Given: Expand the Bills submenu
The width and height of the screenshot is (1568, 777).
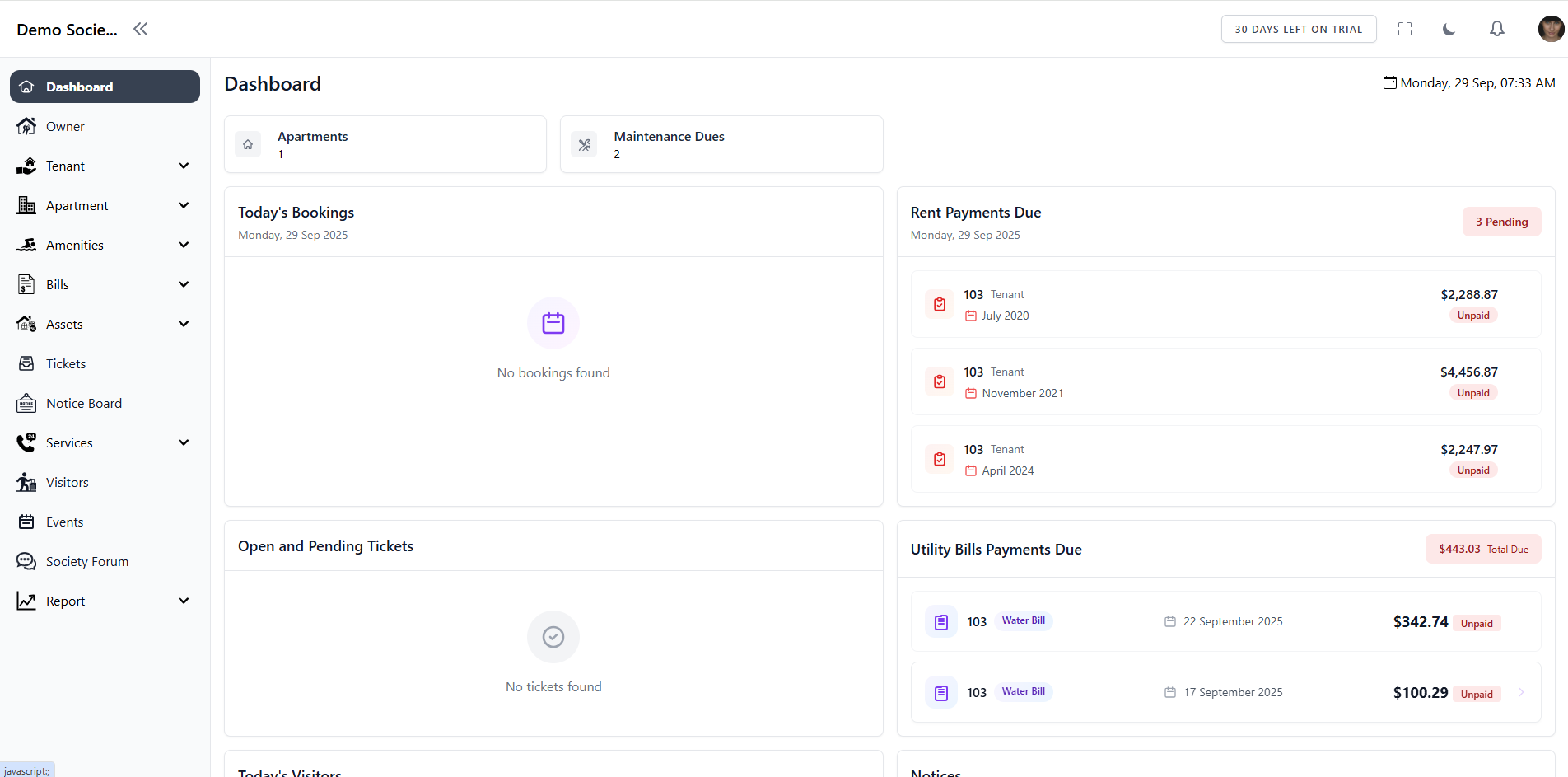Looking at the screenshot, I should pyautogui.click(x=184, y=284).
